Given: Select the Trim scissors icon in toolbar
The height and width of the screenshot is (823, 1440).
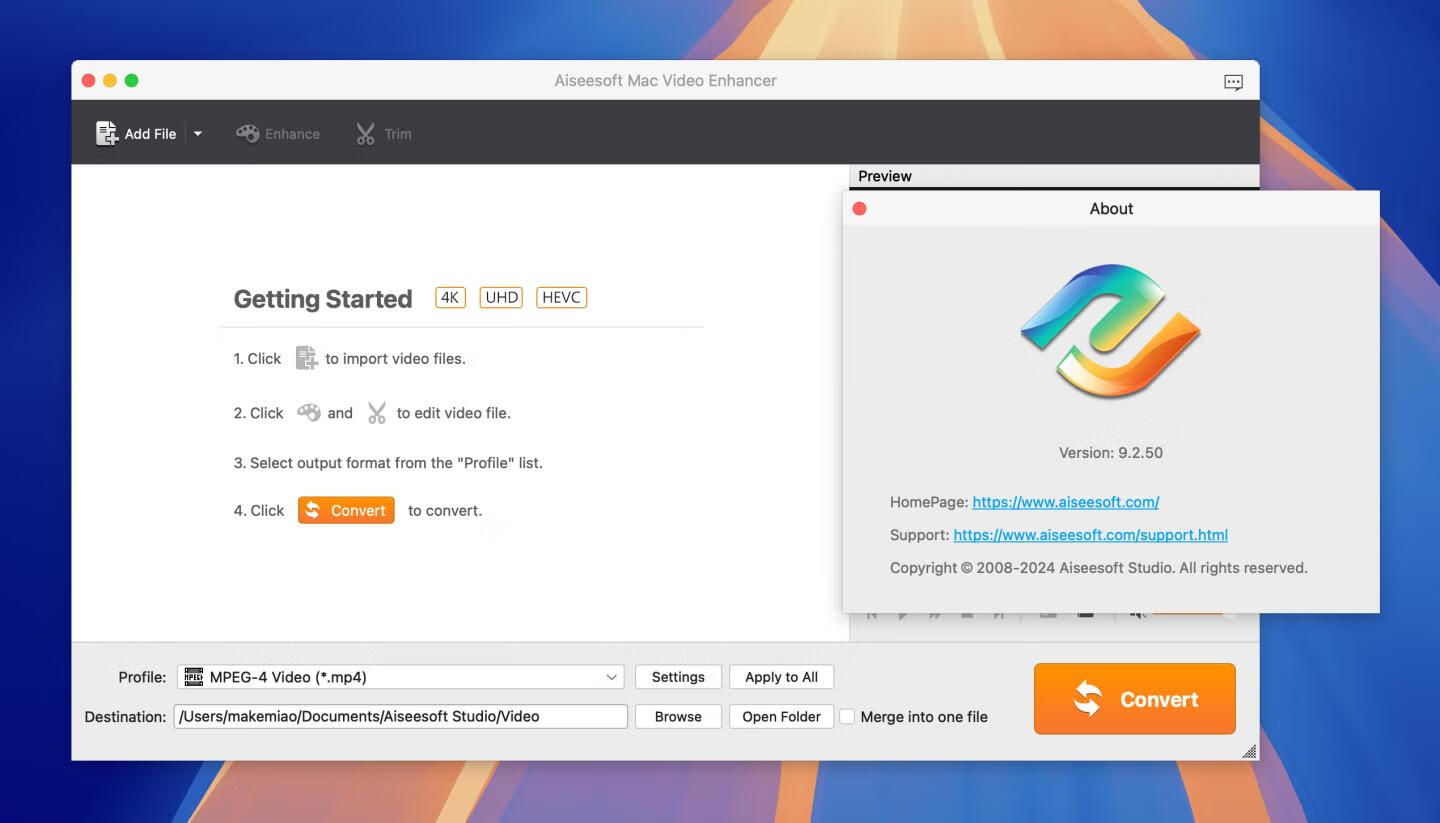Looking at the screenshot, I should coord(365,134).
